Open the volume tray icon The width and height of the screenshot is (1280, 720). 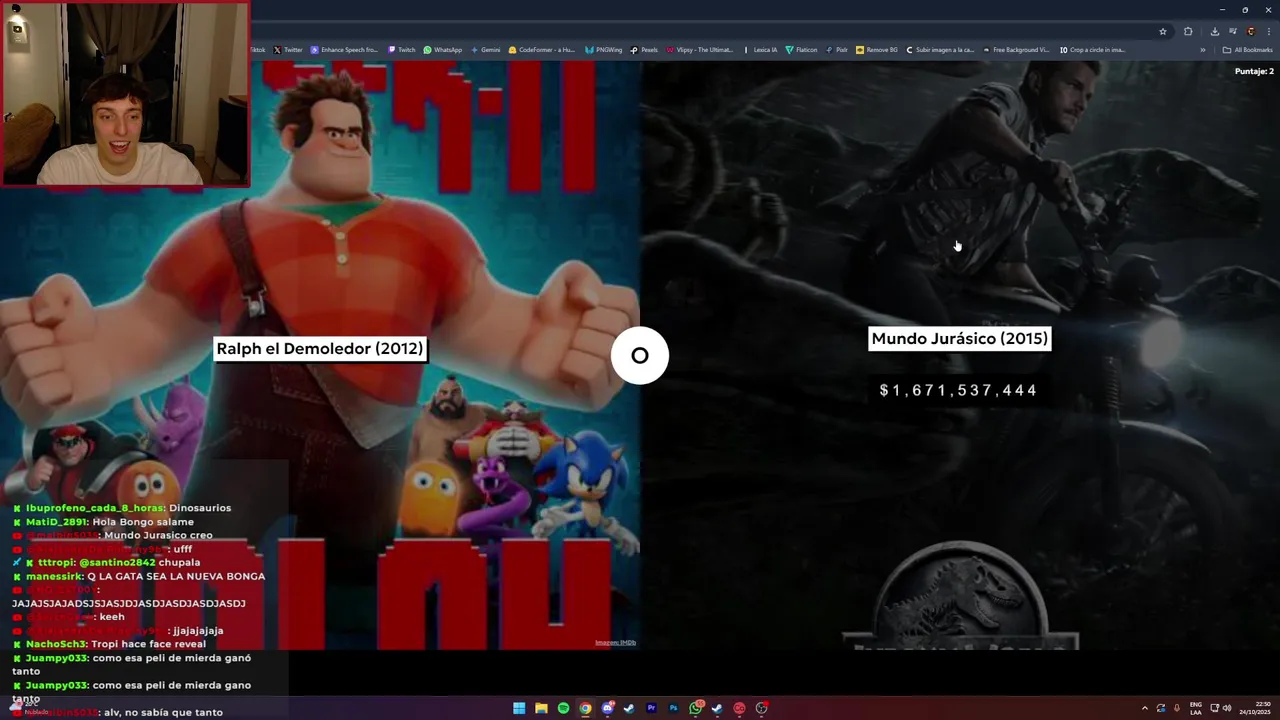click(x=1227, y=708)
